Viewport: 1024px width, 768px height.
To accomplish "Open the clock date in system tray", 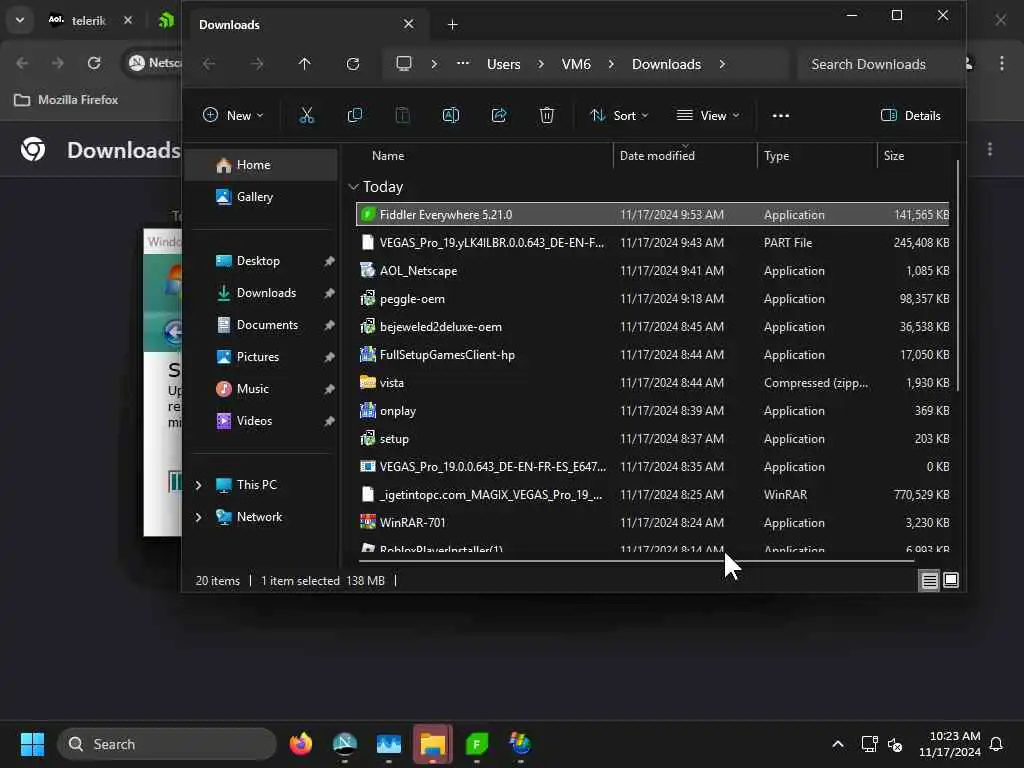I will click(x=950, y=744).
